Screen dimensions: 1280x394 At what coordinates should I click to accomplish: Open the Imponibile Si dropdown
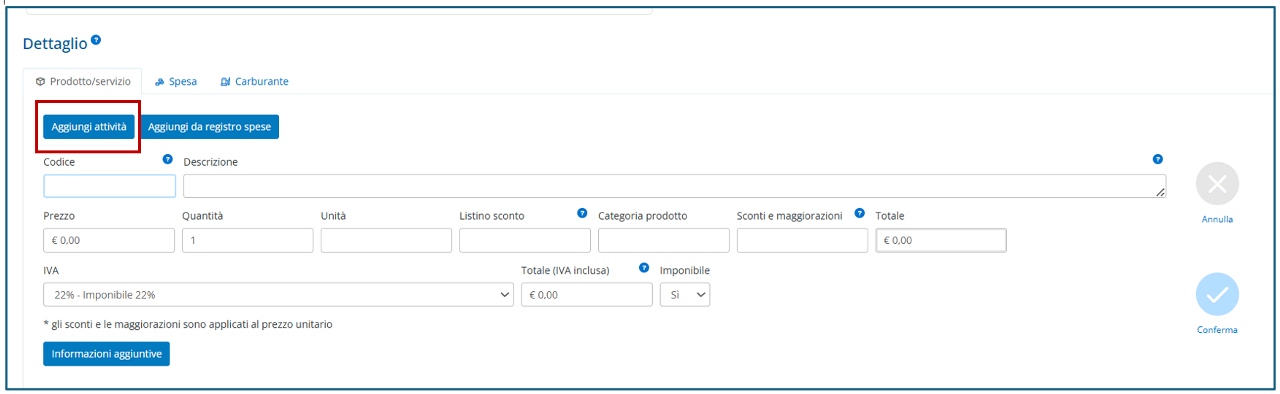point(685,295)
